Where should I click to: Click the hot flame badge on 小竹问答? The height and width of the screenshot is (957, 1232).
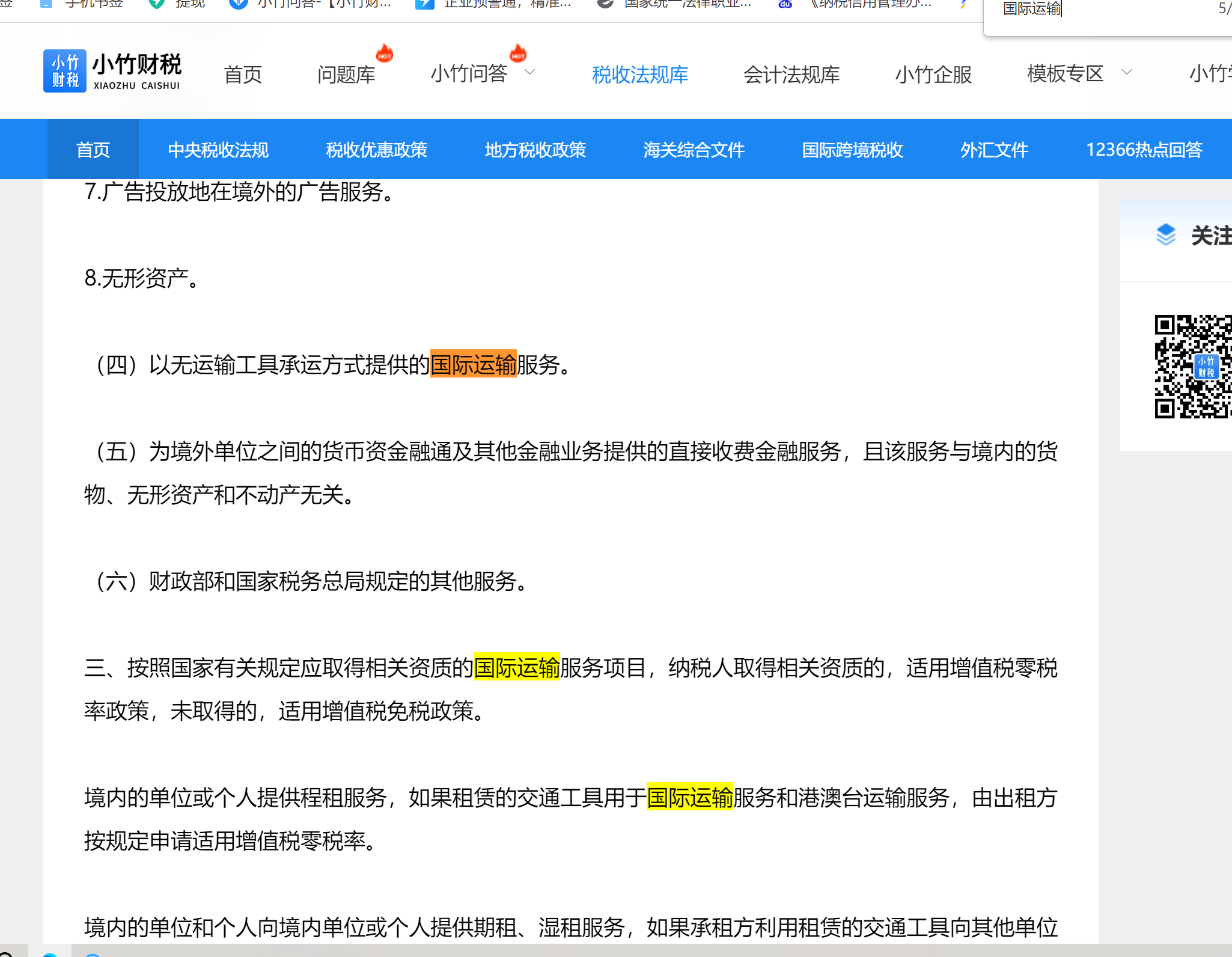517,54
